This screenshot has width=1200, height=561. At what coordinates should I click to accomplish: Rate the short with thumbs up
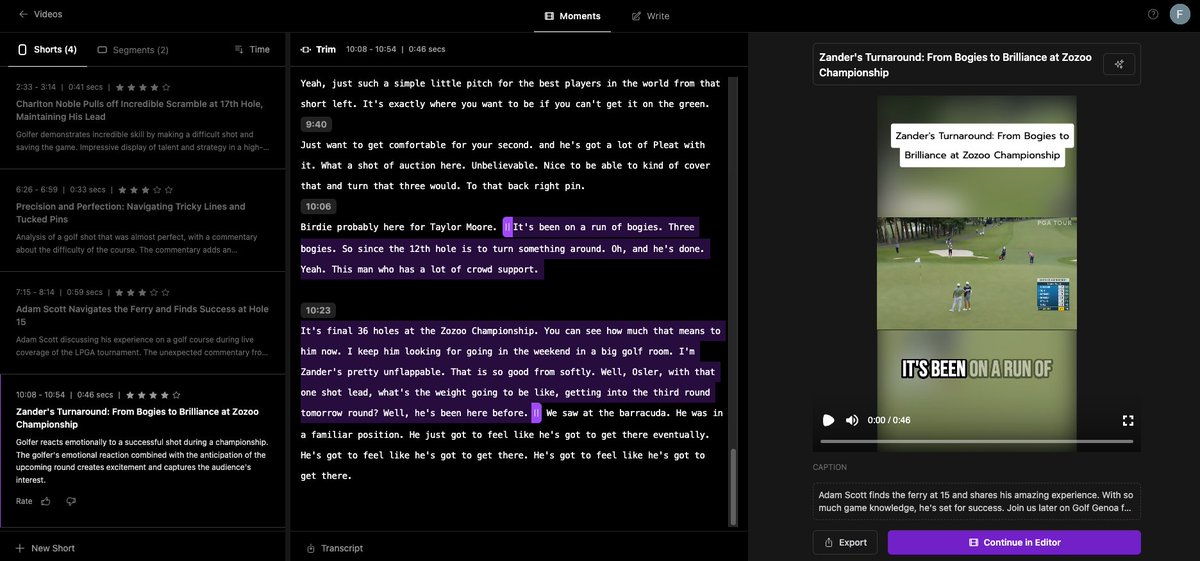pos(46,501)
